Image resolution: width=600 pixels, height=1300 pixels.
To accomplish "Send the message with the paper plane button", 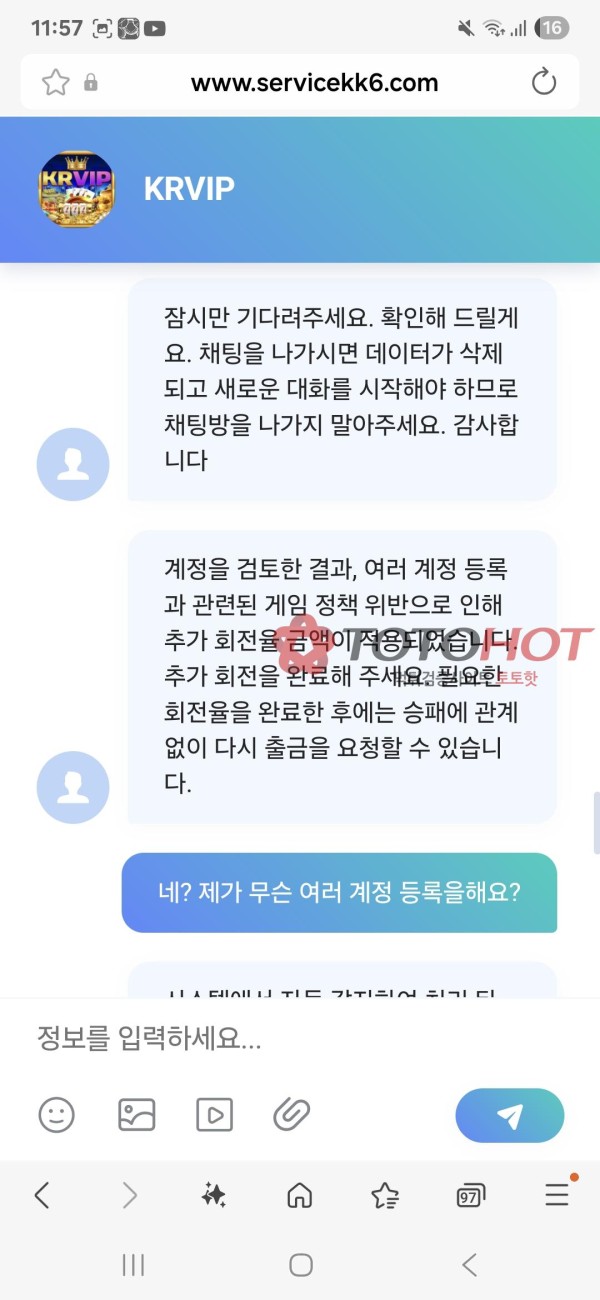I will [510, 1116].
